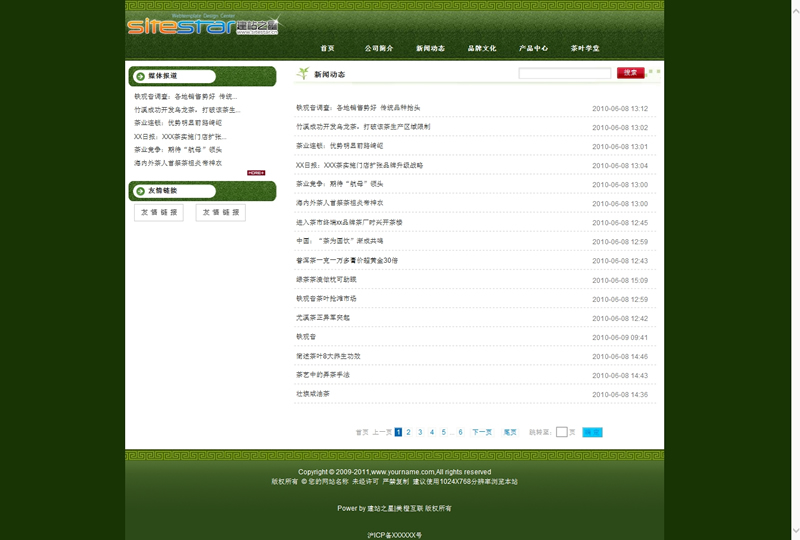Click 下一页 next page link
This screenshot has width=800, height=540.
tap(482, 432)
